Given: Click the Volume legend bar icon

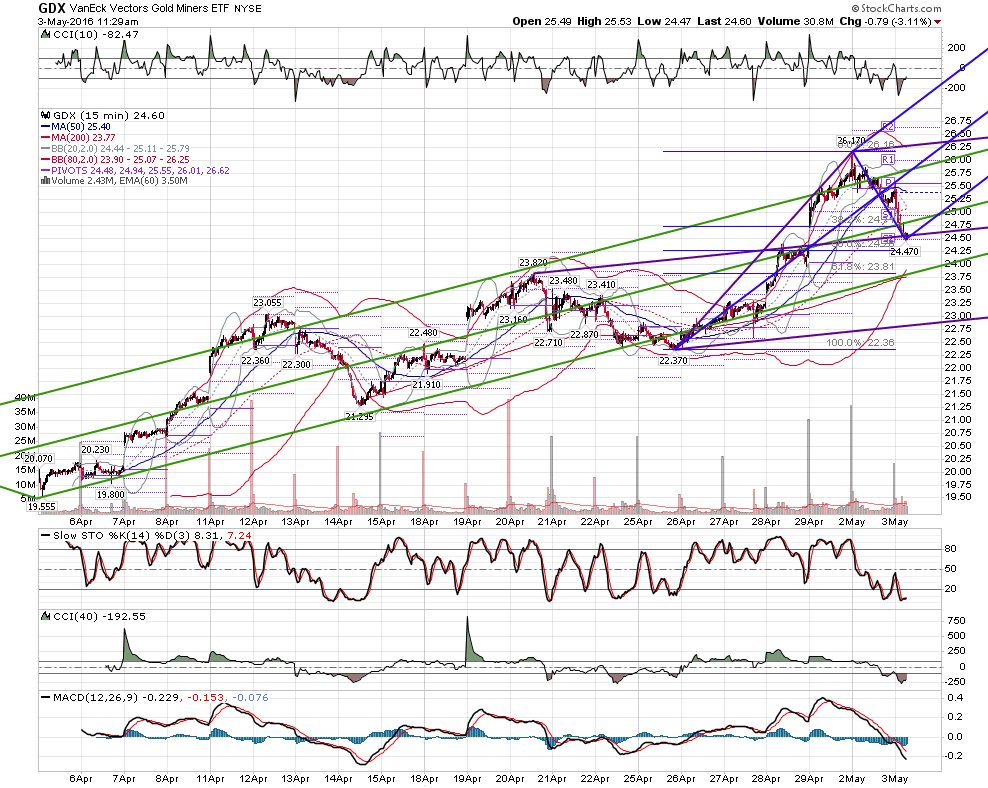Looking at the screenshot, I should pos(45,181).
